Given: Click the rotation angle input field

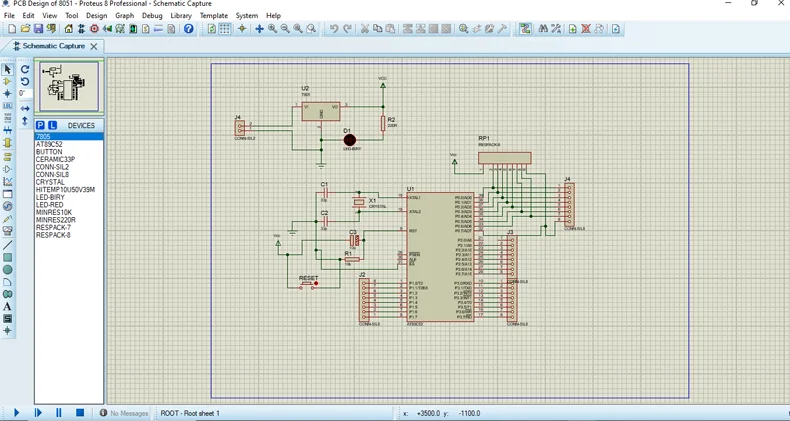Looking at the screenshot, I should click(25, 94).
